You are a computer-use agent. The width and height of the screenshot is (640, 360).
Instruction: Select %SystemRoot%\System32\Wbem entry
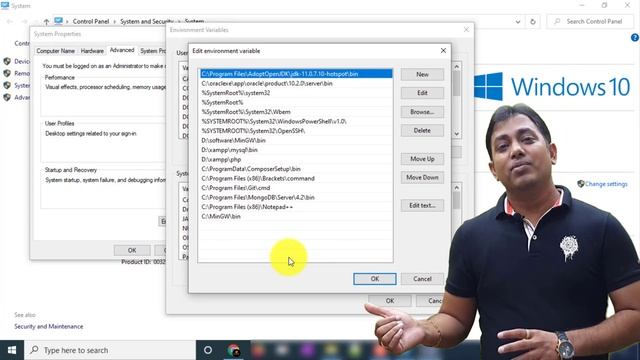tap(296, 112)
